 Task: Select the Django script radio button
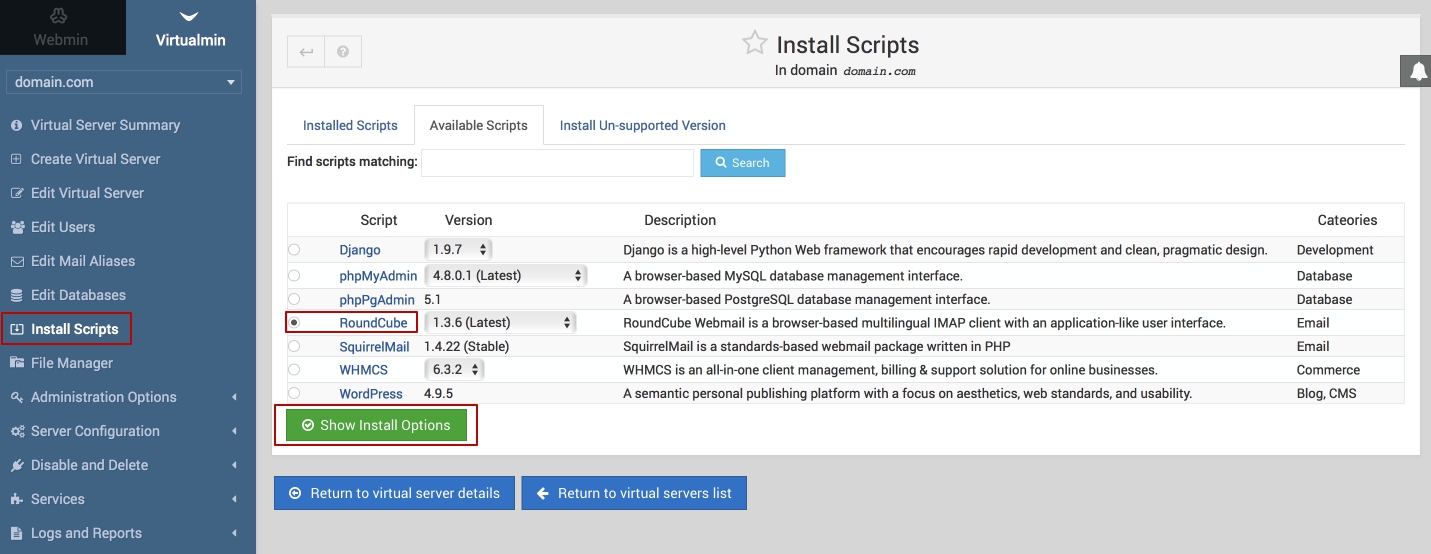[294, 249]
